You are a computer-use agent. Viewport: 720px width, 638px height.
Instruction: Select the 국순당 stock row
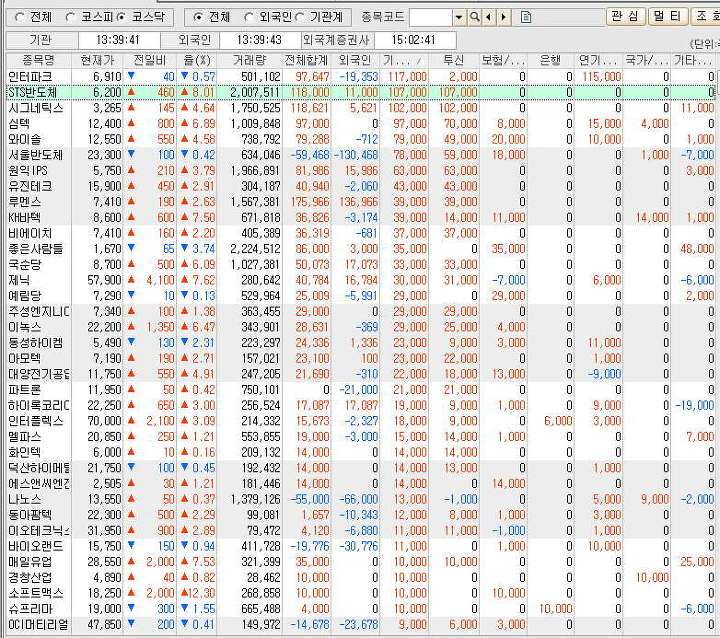[360, 264]
